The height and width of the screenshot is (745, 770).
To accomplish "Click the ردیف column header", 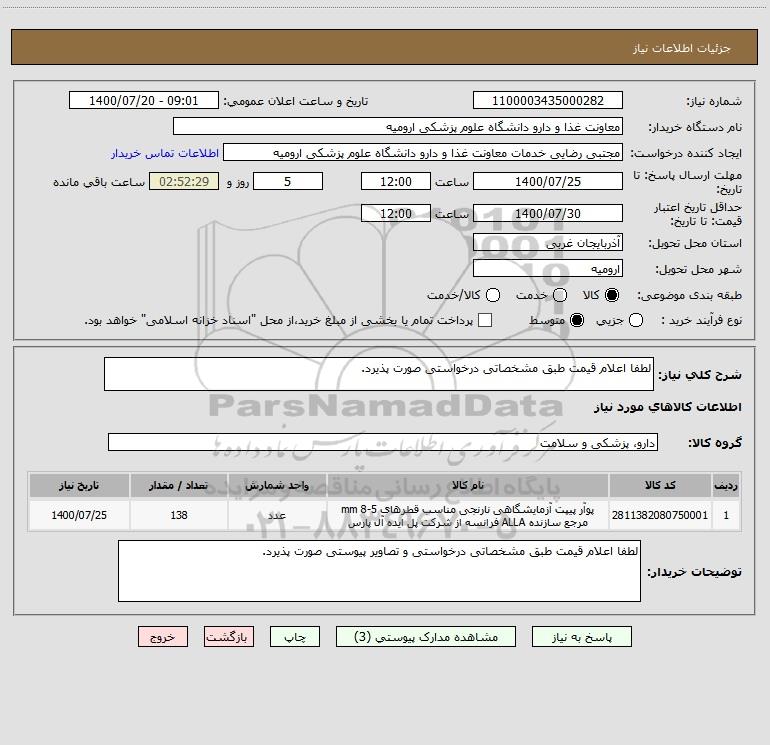I will pyautogui.click(x=726, y=486).
